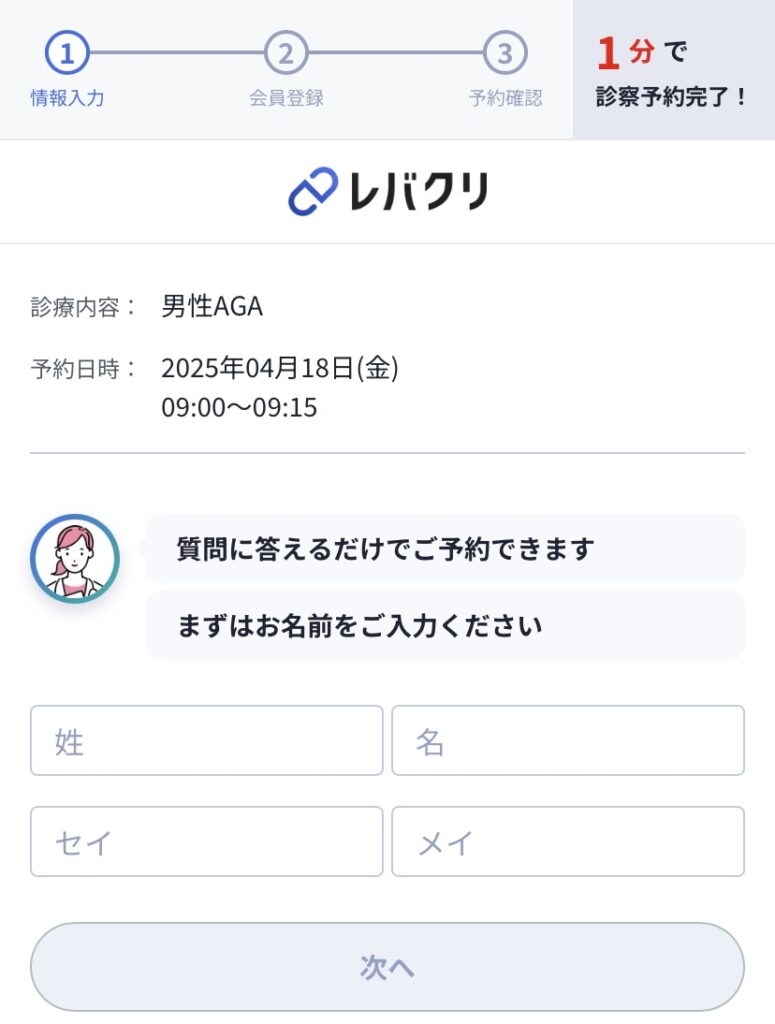Click the レバクリ pill logo icon
Viewport: 775px width, 1024px height.
click(313, 191)
